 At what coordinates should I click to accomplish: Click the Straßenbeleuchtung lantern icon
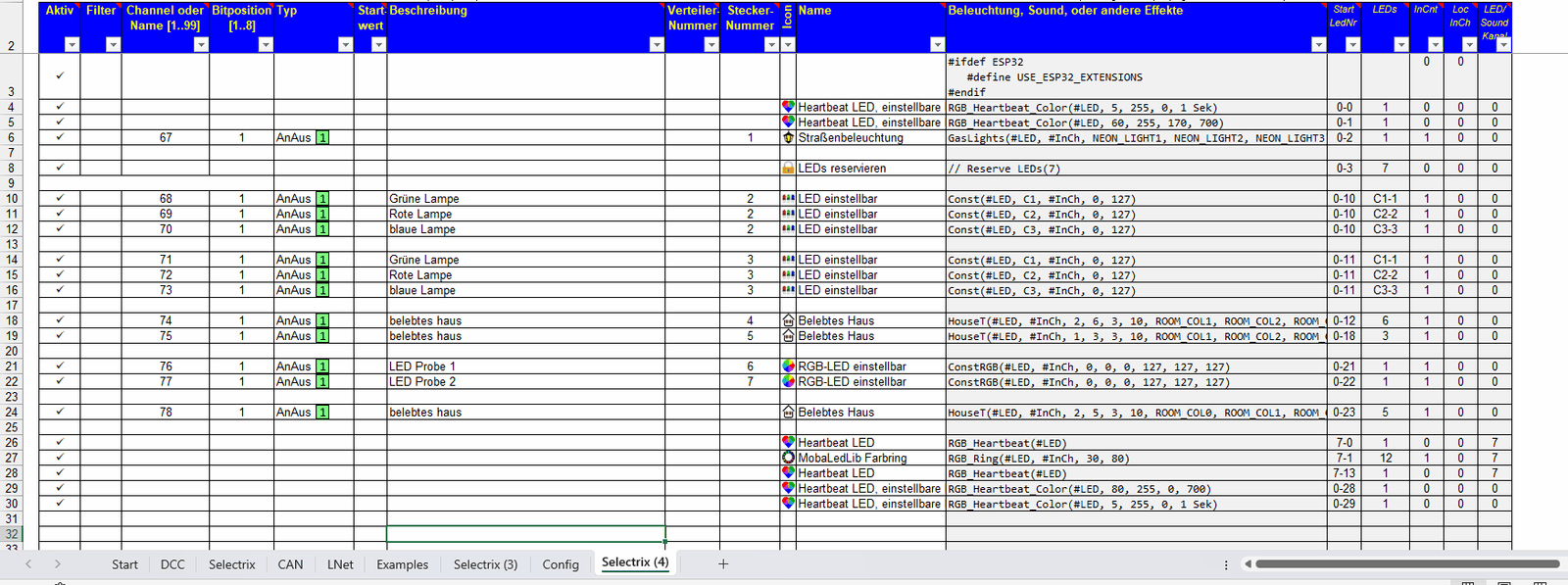788,138
